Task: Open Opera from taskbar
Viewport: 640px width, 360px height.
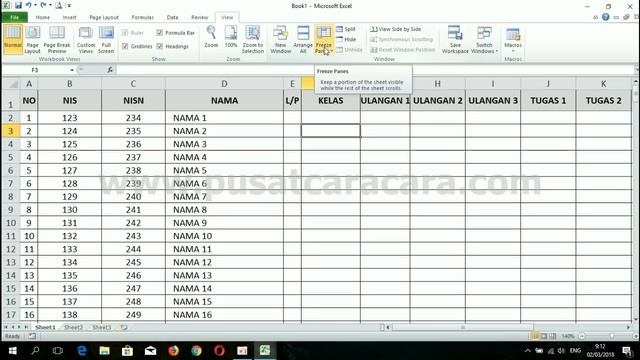Action: point(219,351)
